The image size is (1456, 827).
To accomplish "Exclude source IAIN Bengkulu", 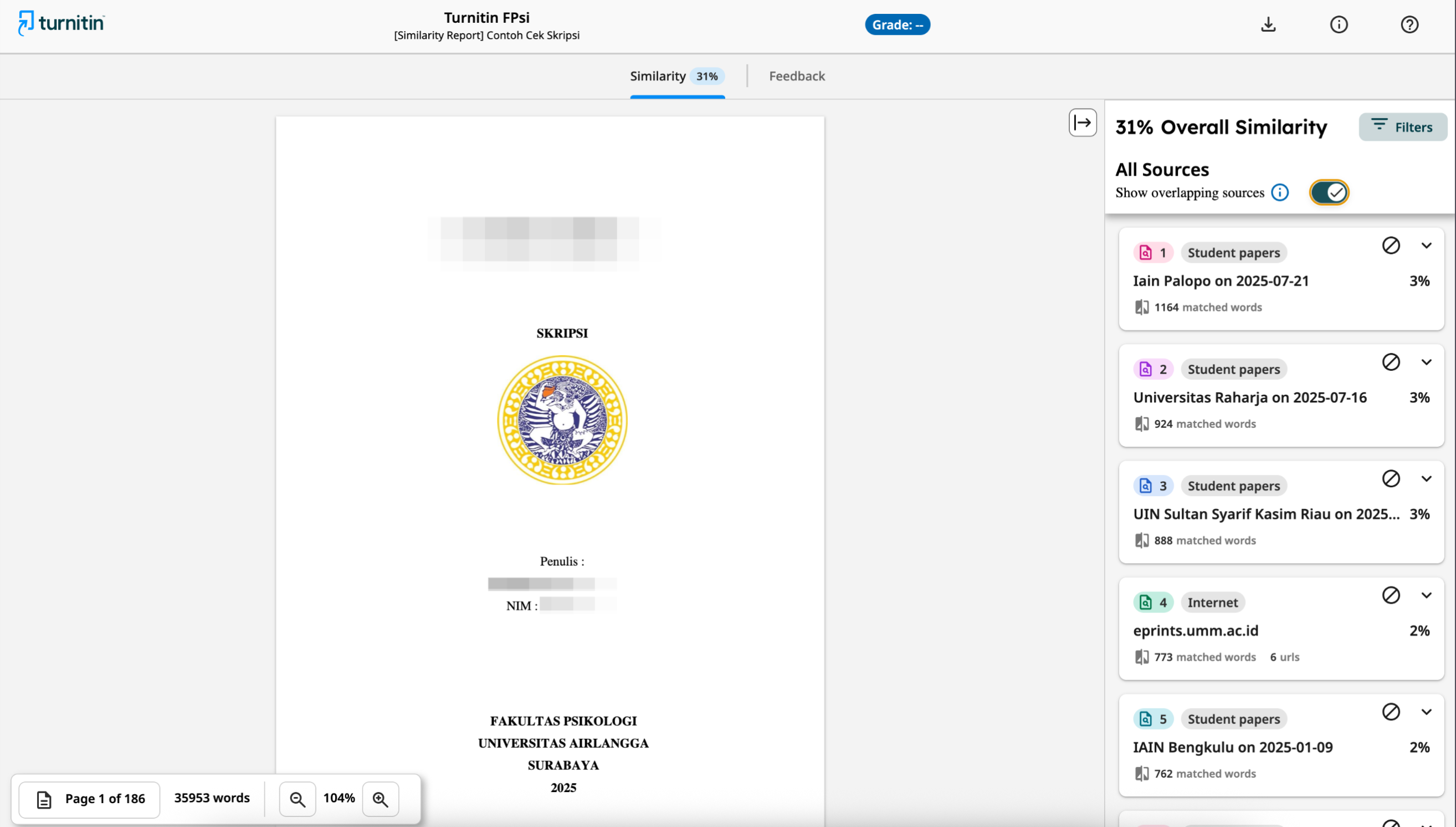I will [1391, 711].
